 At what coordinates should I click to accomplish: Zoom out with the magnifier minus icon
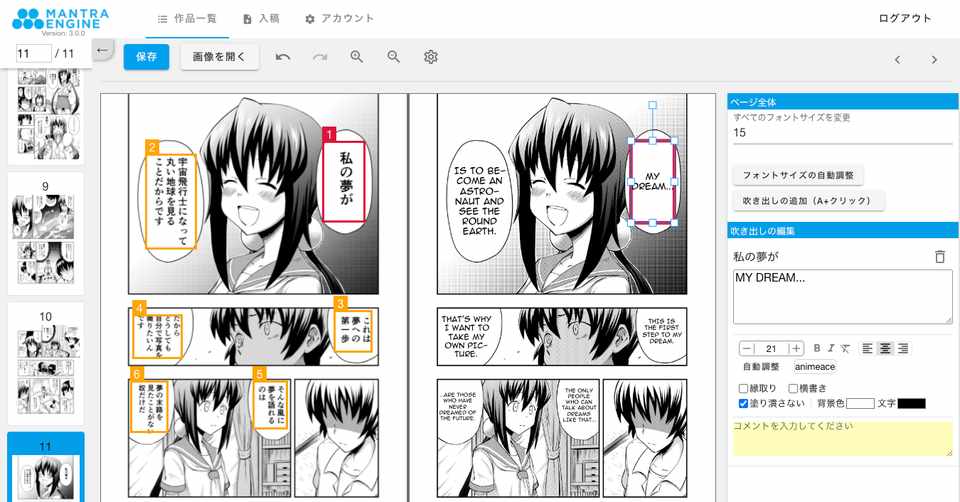pos(394,57)
